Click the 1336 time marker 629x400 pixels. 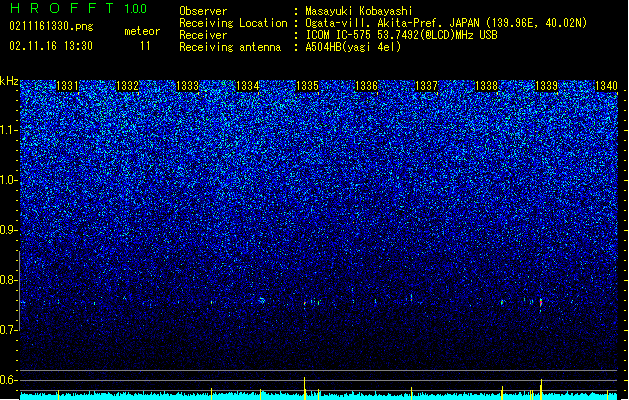tap(367, 86)
